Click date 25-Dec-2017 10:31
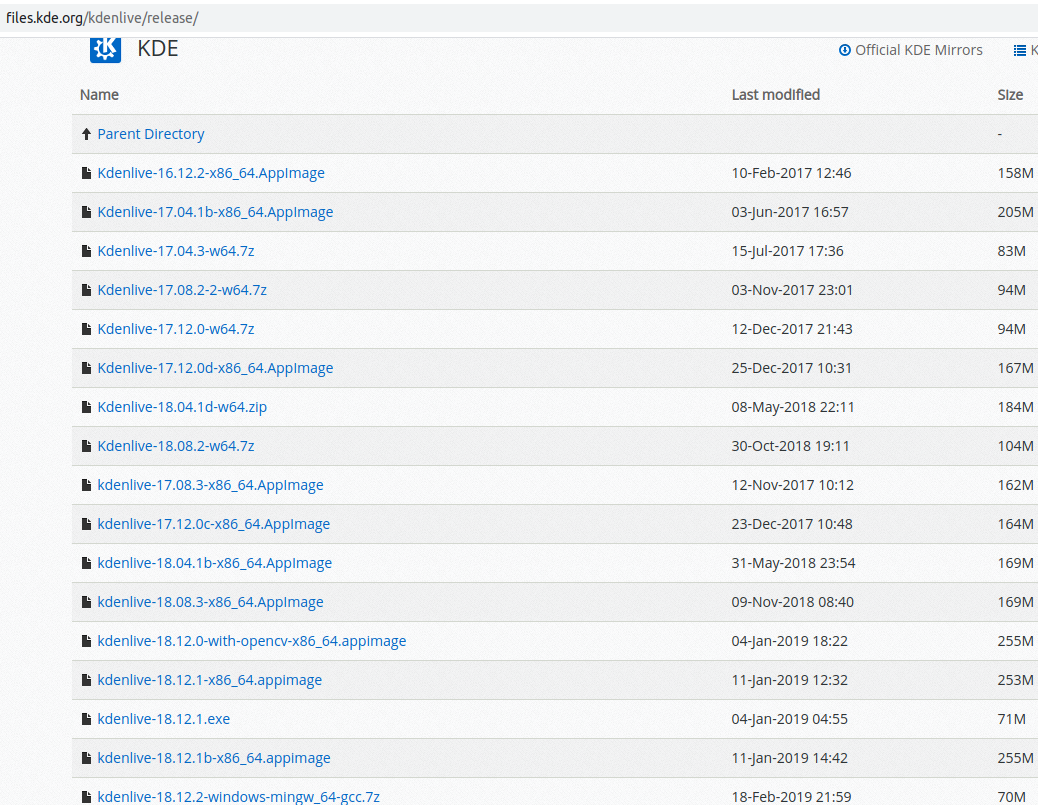This screenshot has height=805, width=1038. click(792, 369)
